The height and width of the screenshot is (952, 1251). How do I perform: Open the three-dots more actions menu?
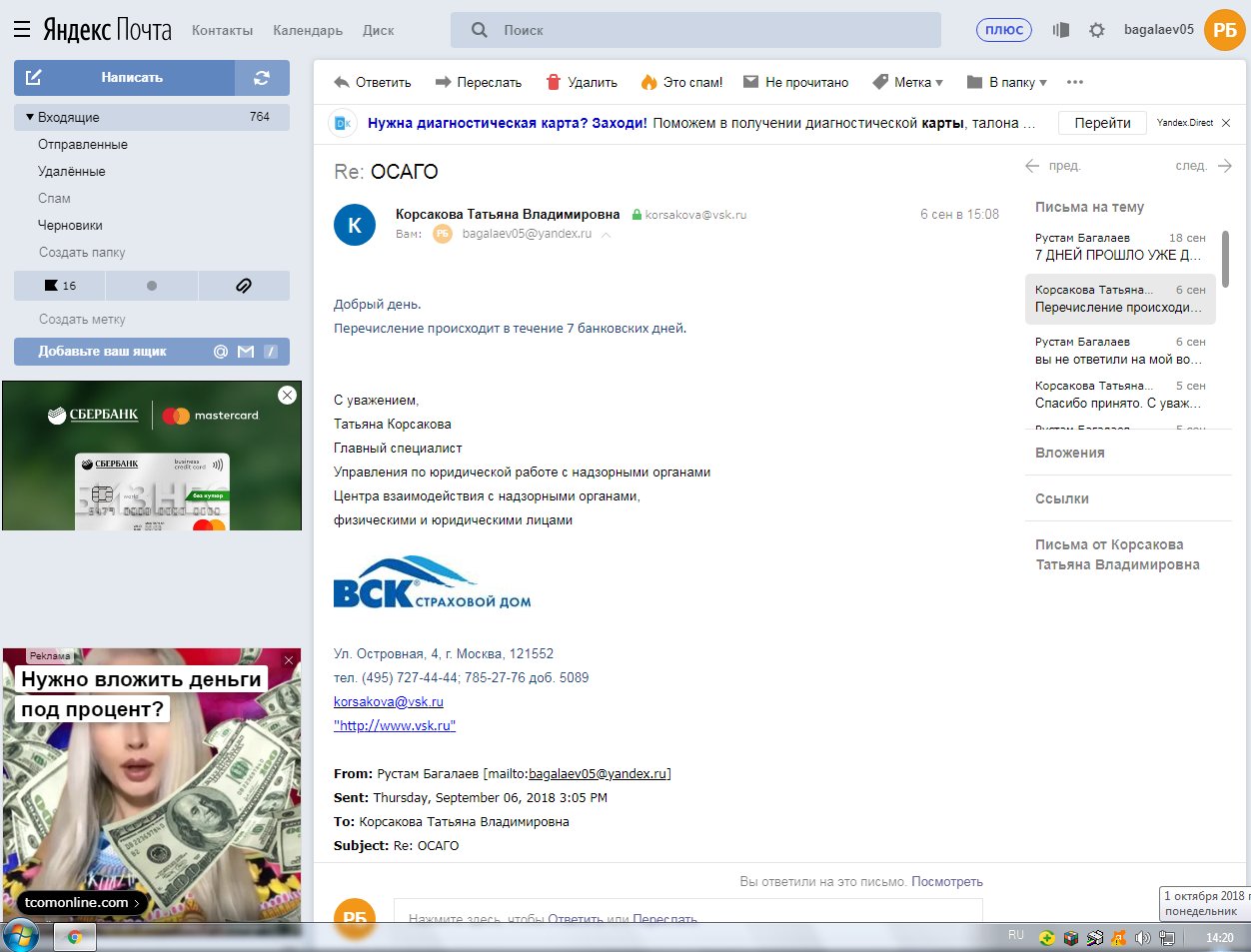pyautogui.click(x=1075, y=82)
